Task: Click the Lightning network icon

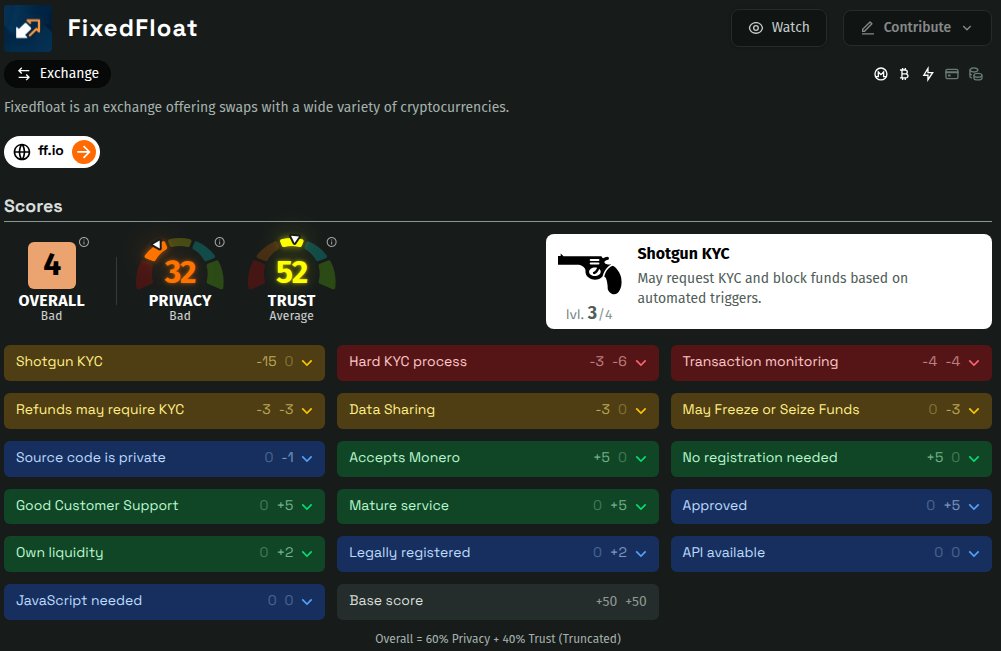Action: pyautogui.click(x=928, y=74)
